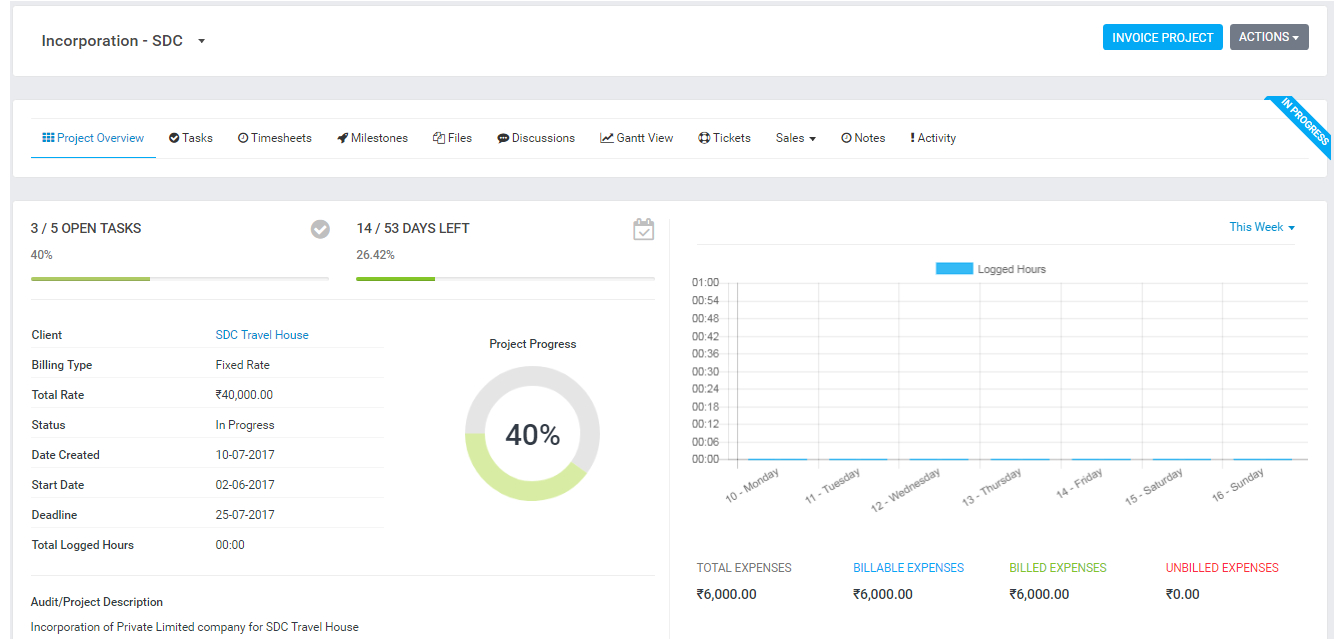Click the Files tab icon
Screen dimensions: 1343x639
coord(438,138)
